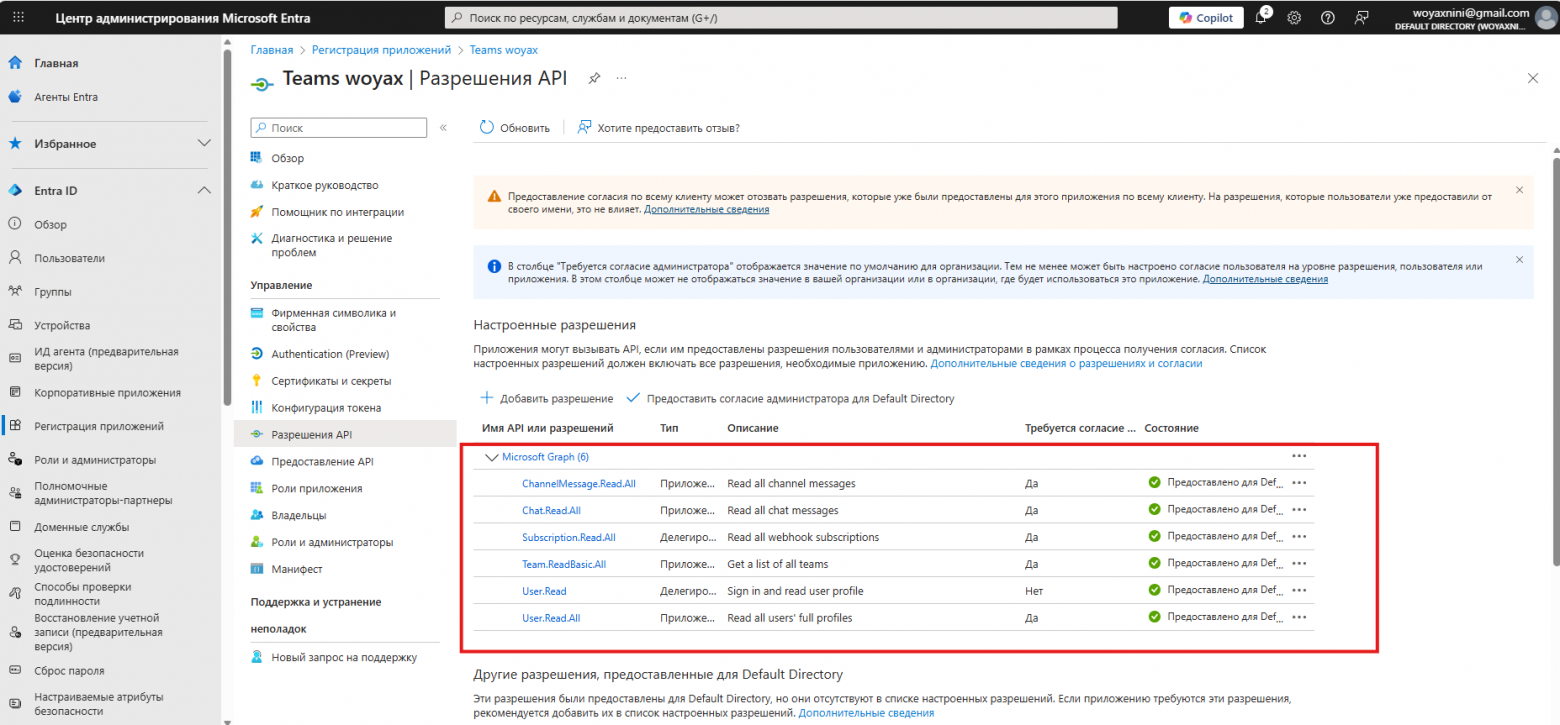Dismiss the orange warning banner
Screen dimensions: 1560x725
click(x=1519, y=189)
